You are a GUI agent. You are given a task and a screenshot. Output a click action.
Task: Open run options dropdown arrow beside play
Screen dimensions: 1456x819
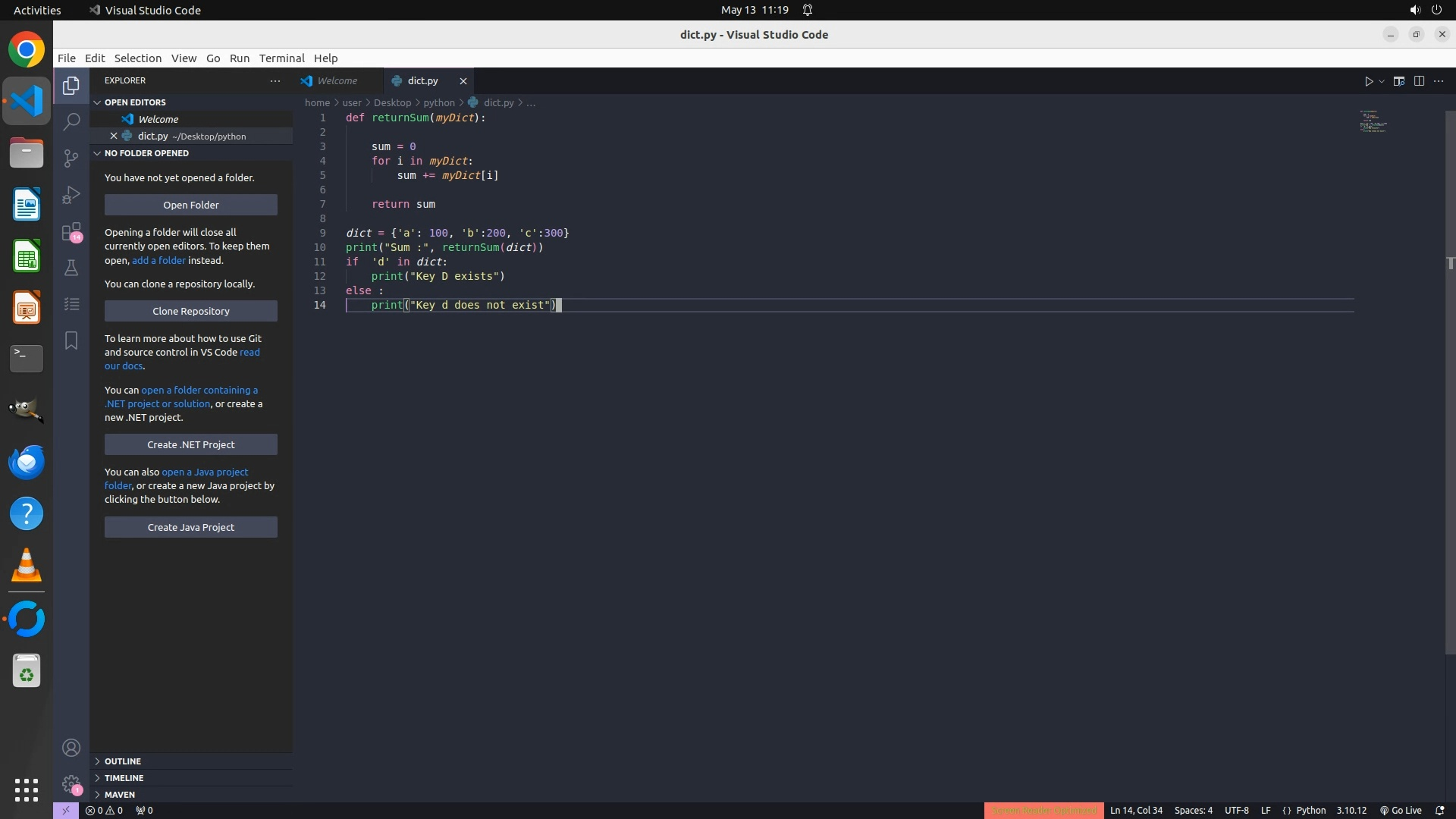1382,81
